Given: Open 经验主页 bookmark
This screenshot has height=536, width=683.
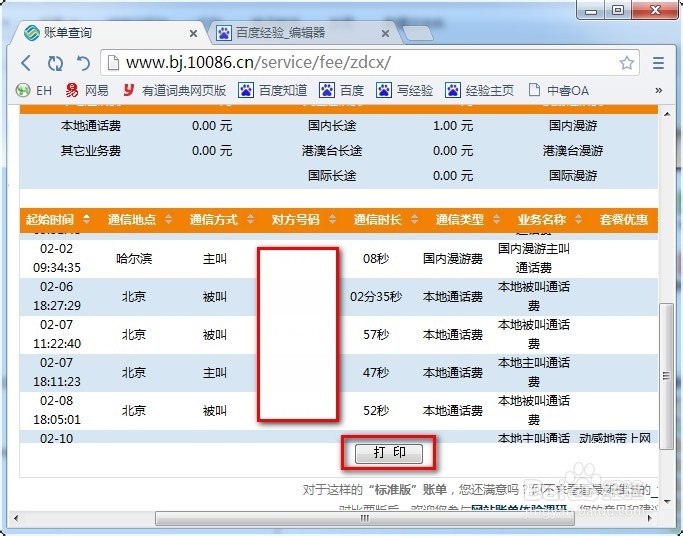Looking at the screenshot, I should coord(480,91).
